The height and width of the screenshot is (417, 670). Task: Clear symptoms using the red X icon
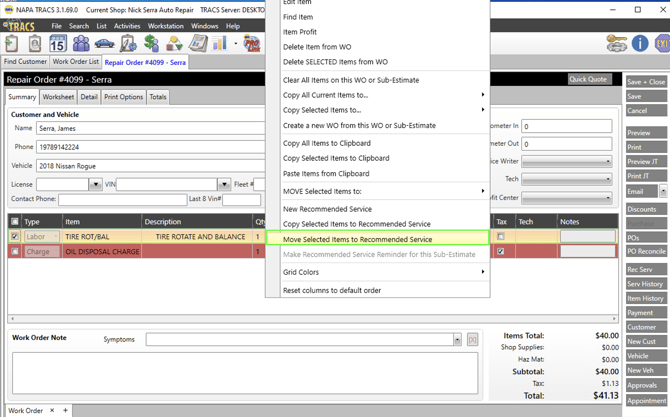click(x=472, y=340)
